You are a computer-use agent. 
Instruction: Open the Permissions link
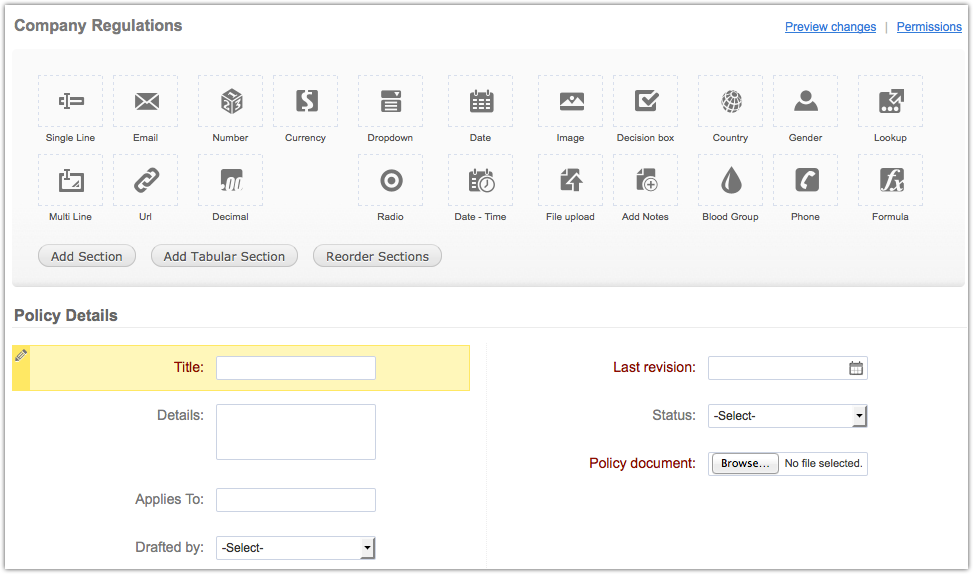tap(929, 27)
